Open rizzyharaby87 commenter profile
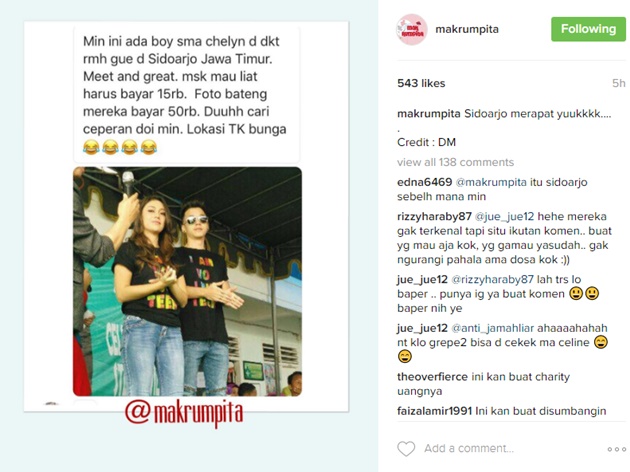630x472 pixels. click(x=434, y=217)
